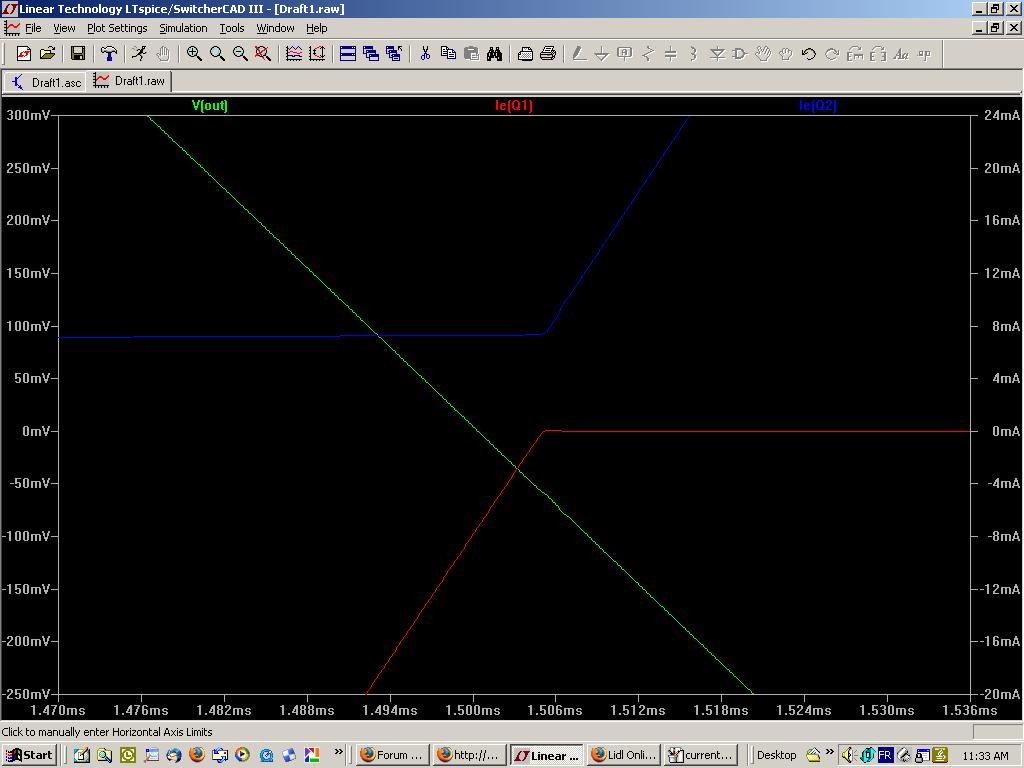This screenshot has height=768, width=1024.
Task: Click the Open file folder icon
Action: tap(47, 54)
